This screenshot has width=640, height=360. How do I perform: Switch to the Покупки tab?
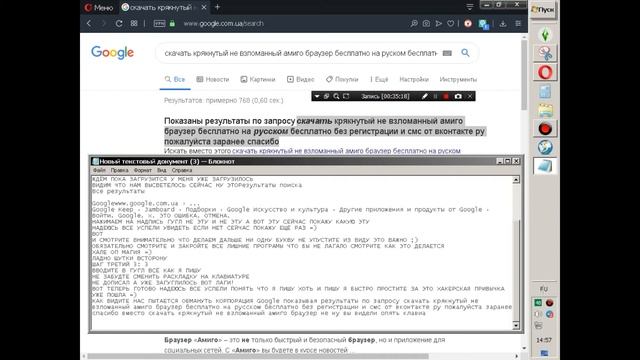(342, 79)
